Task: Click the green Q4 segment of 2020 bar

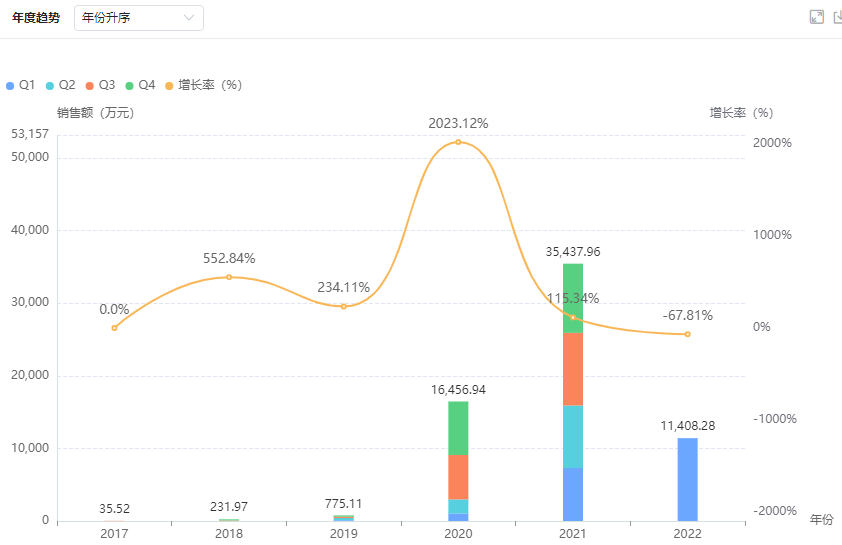Action: point(458,428)
